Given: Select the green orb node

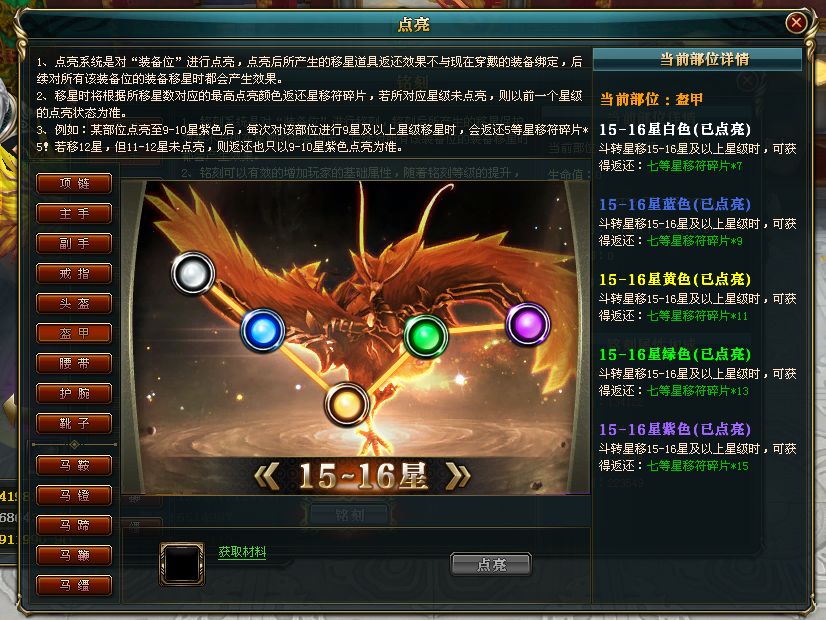Looking at the screenshot, I should coord(426,336).
